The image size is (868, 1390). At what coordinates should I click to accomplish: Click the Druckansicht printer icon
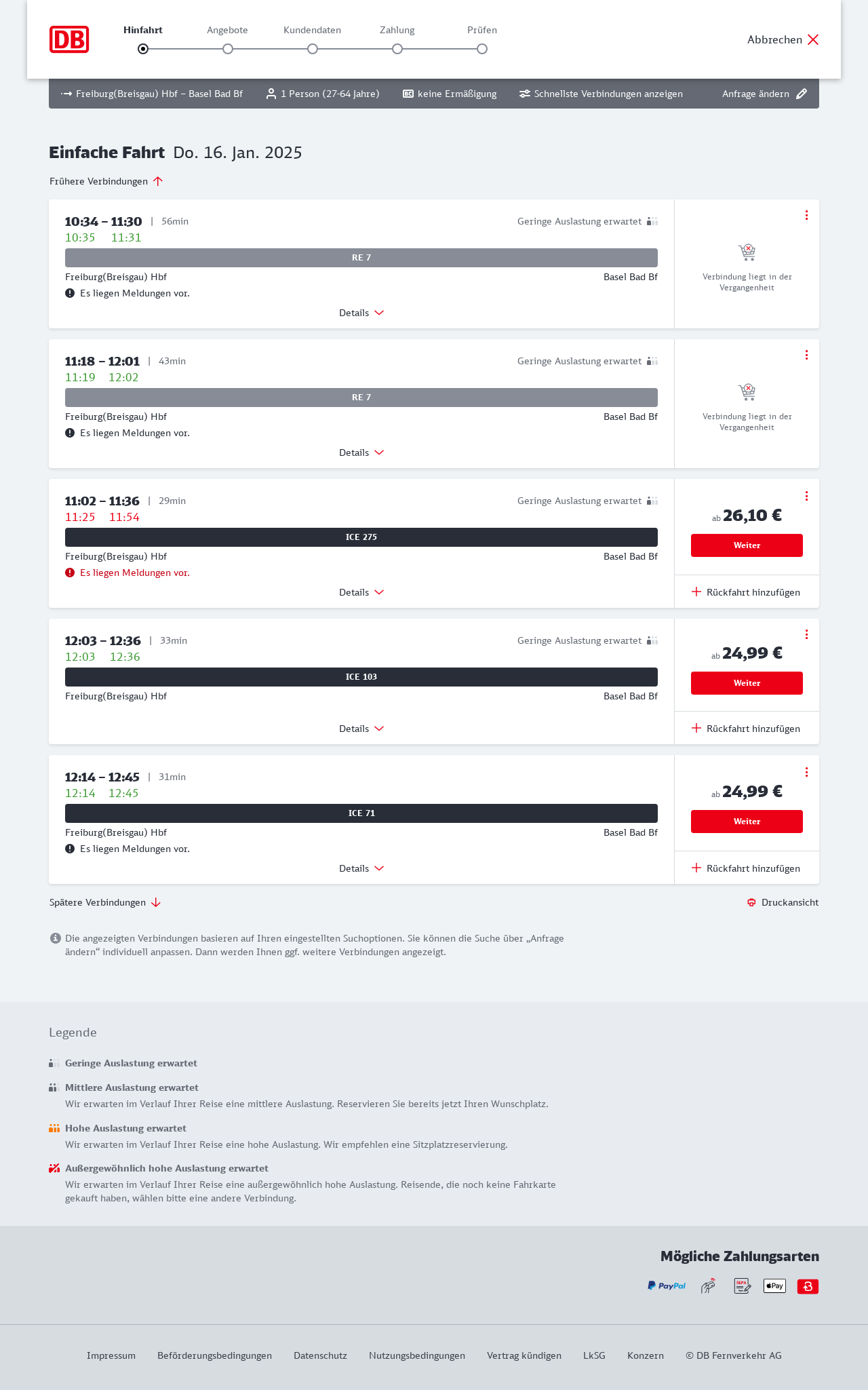pos(751,902)
